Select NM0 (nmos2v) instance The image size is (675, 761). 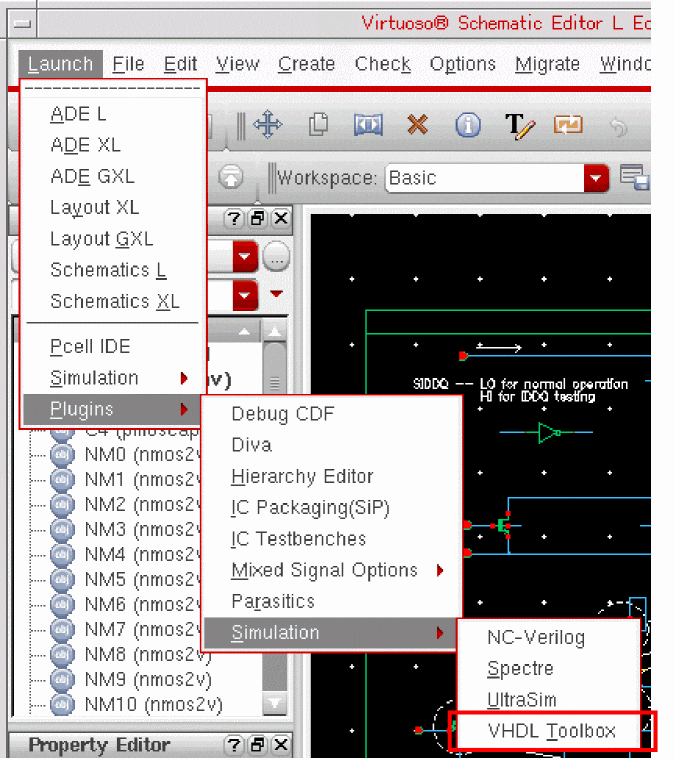(143, 455)
